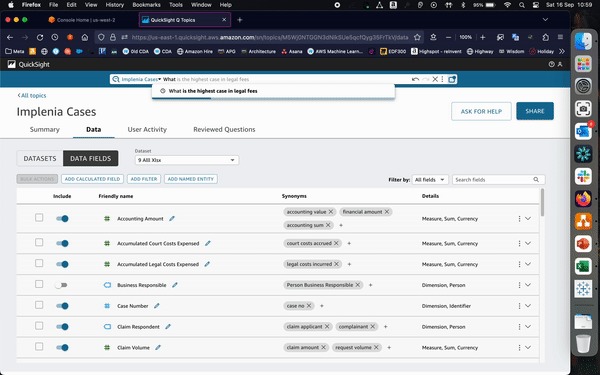Image resolution: width=600 pixels, height=375 pixels.
Task: Click the fields table vertical scrollbar
Action: tap(542, 203)
